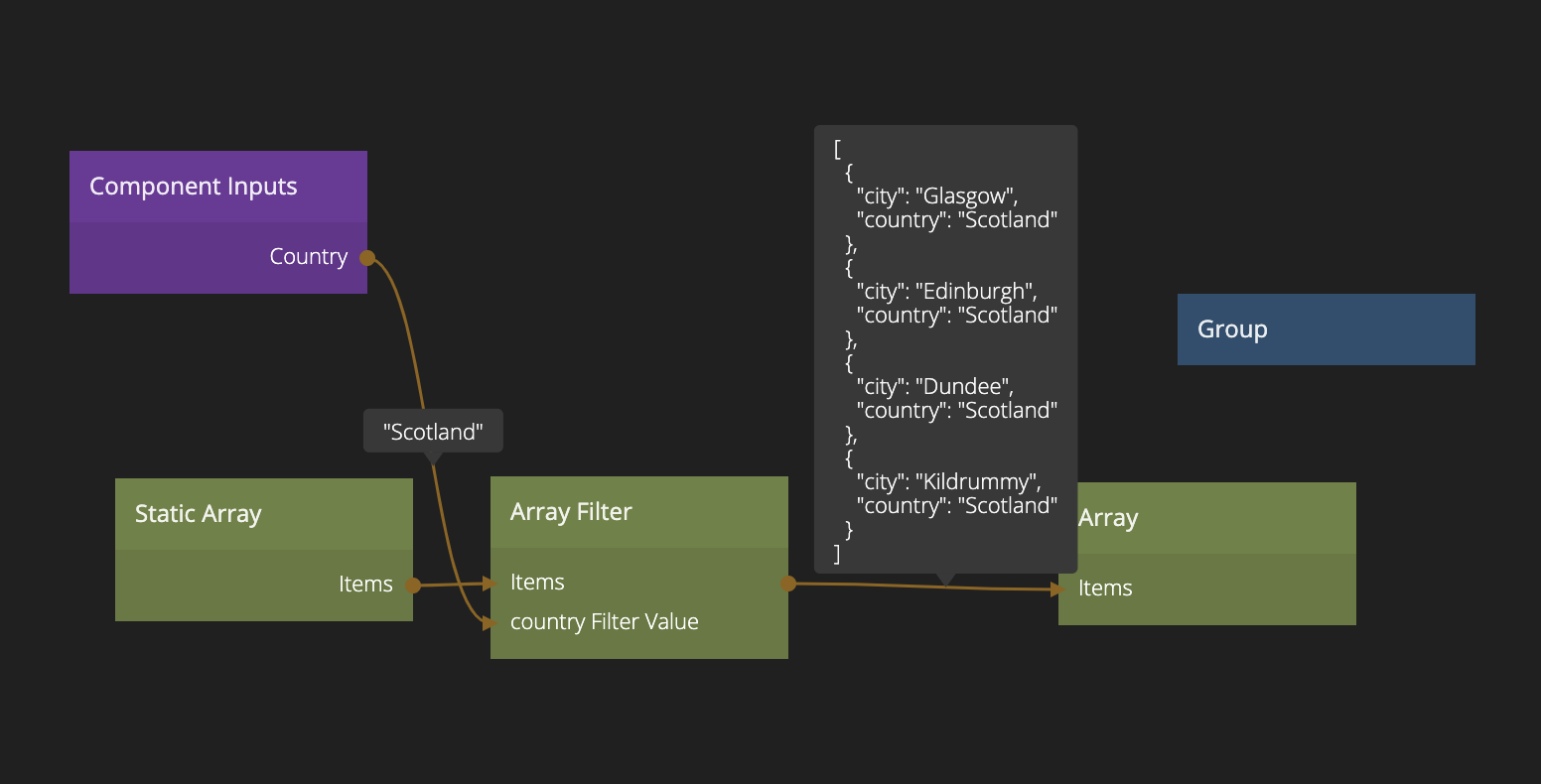Click the Static Array Items output label
The image size is (1541, 784).
pyautogui.click(x=365, y=585)
